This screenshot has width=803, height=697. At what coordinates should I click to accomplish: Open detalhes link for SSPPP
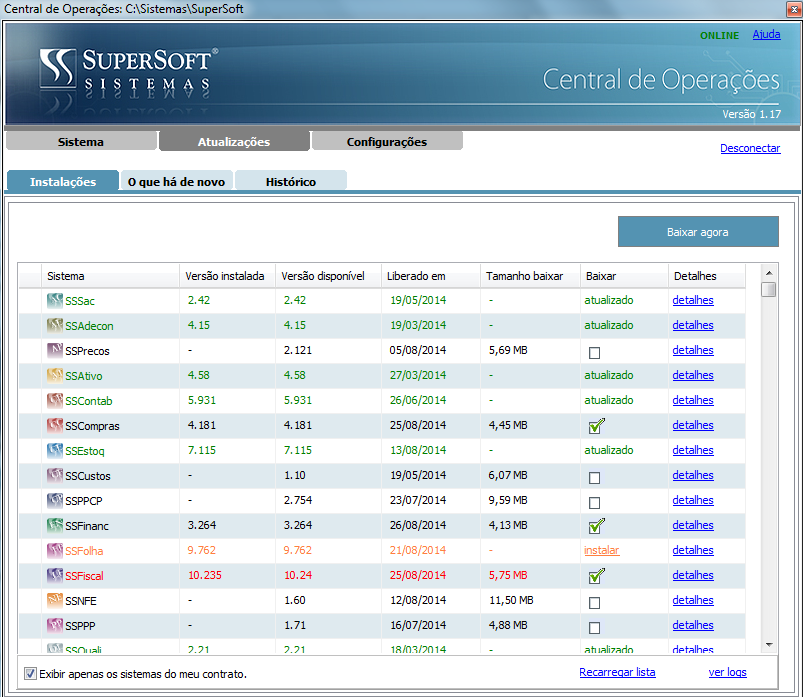tap(692, 625)
